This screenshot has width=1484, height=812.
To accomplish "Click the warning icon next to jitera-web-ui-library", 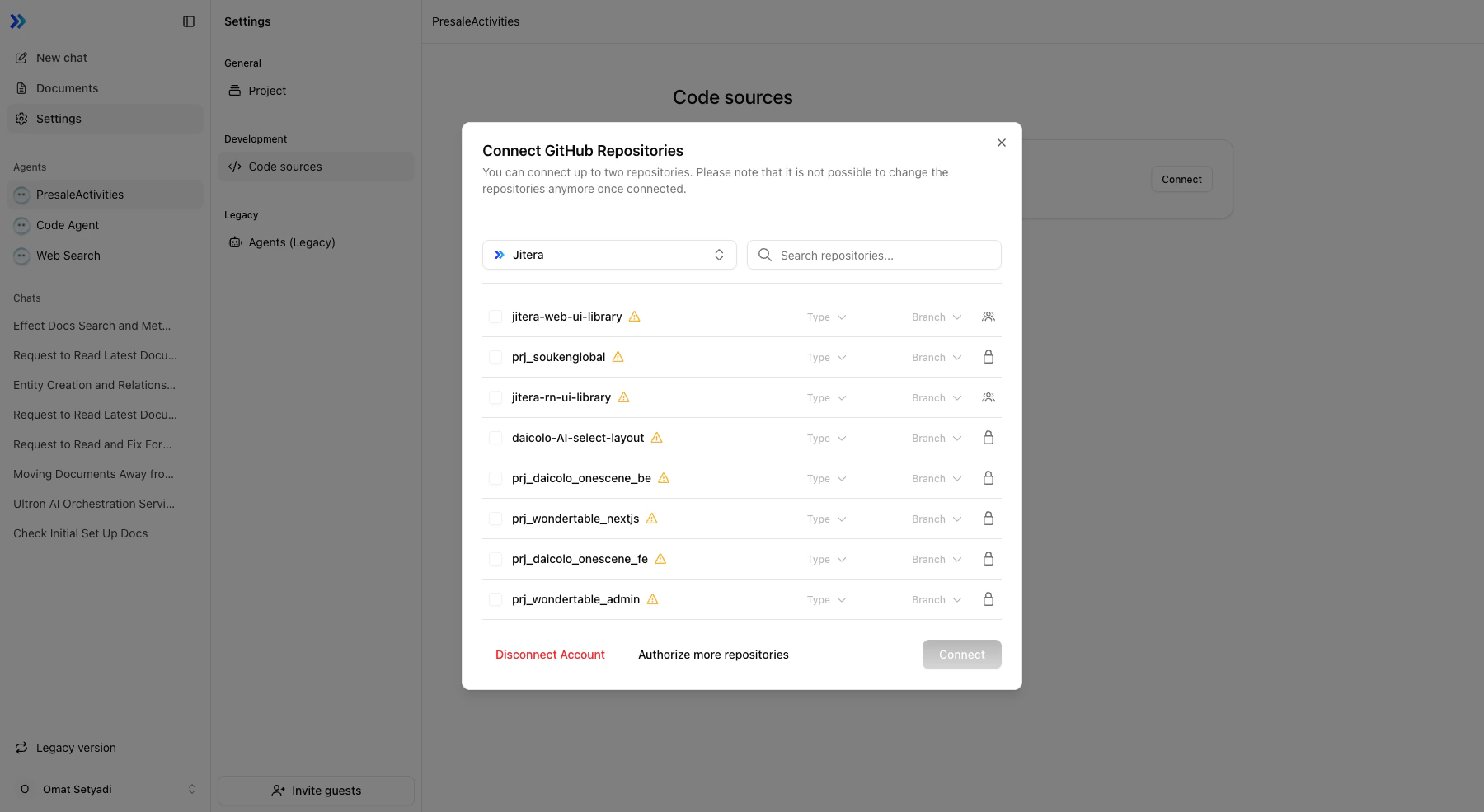I will (x=635, y=317).
